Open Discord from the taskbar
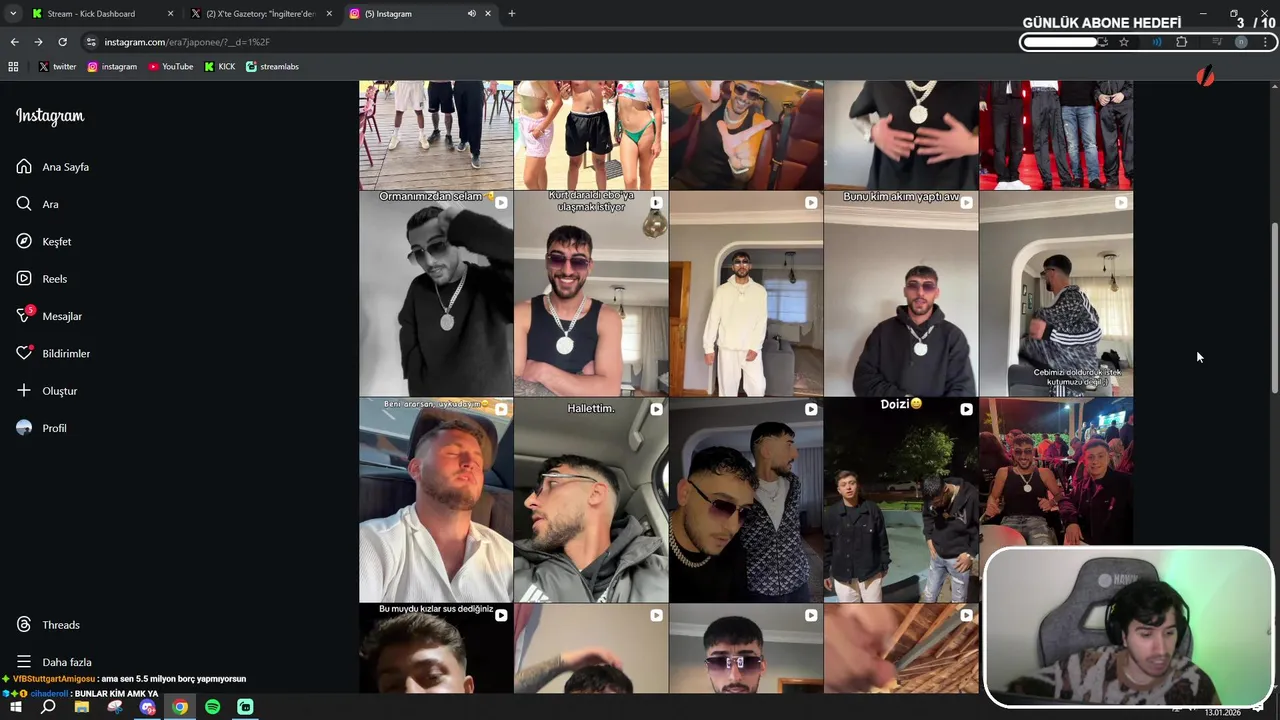This screenshot has height=720, width=1280. (148, 707)
